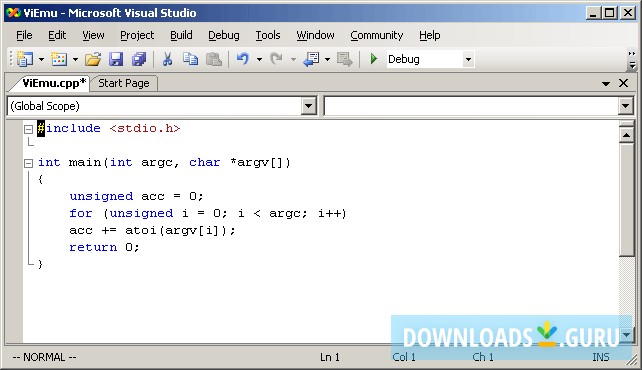Screen dimensions: 642x370
Task: Open the Community menu
Action: coord(377,36)
